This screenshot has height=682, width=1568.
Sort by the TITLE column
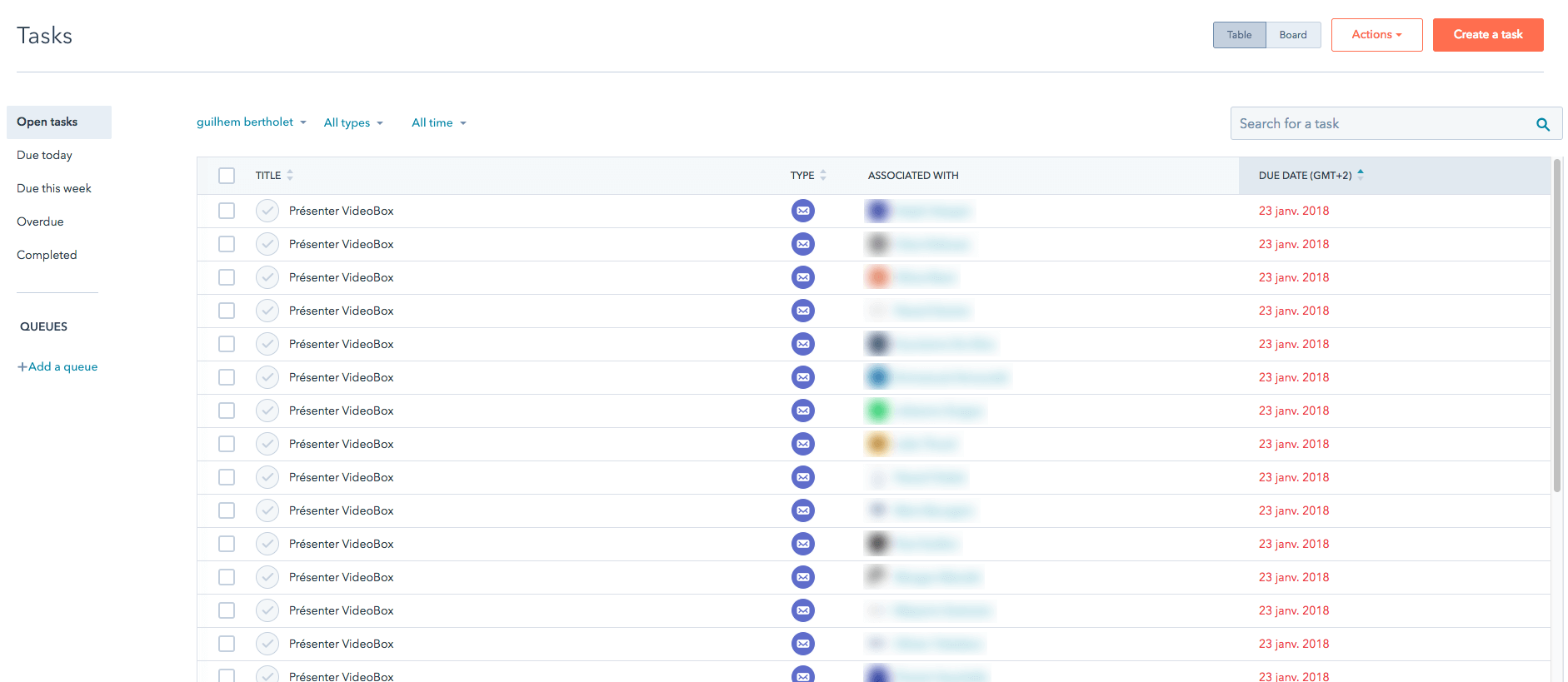[274, 176]
